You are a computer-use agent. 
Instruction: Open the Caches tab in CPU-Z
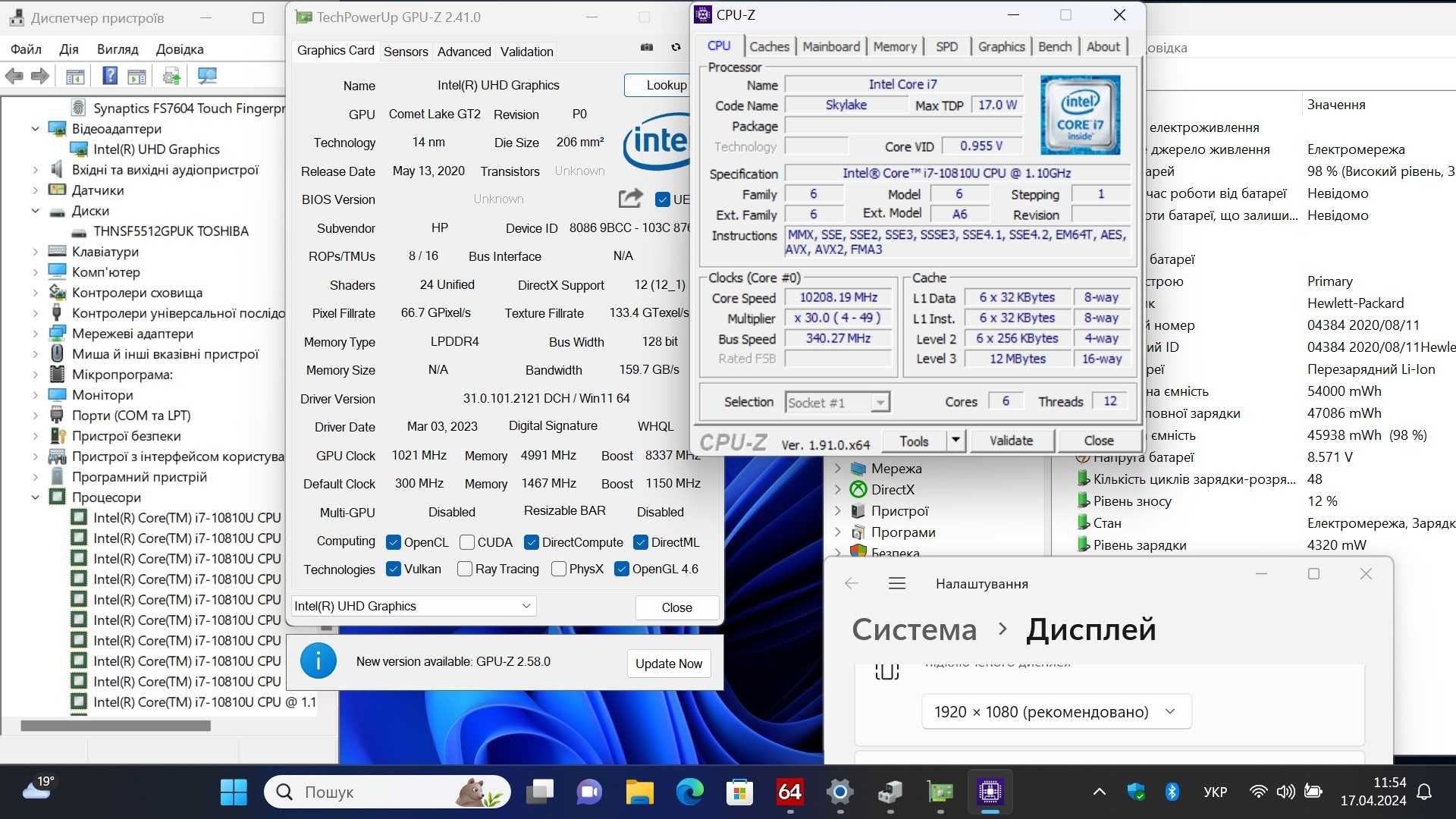pyautogui.click(x=769, y=47)
